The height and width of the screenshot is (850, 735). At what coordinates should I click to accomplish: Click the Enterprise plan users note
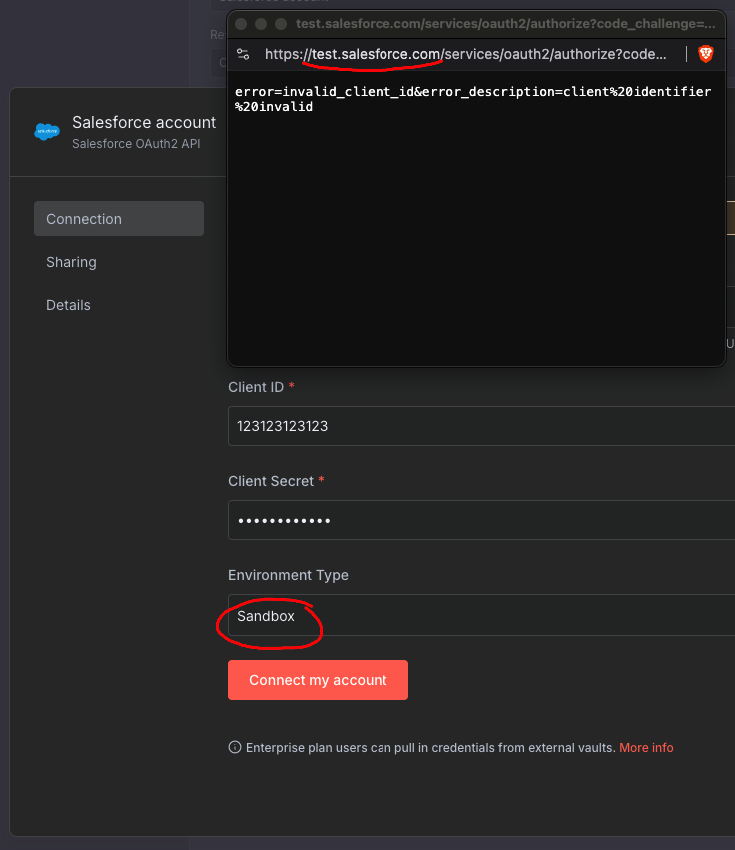point(431,748)
